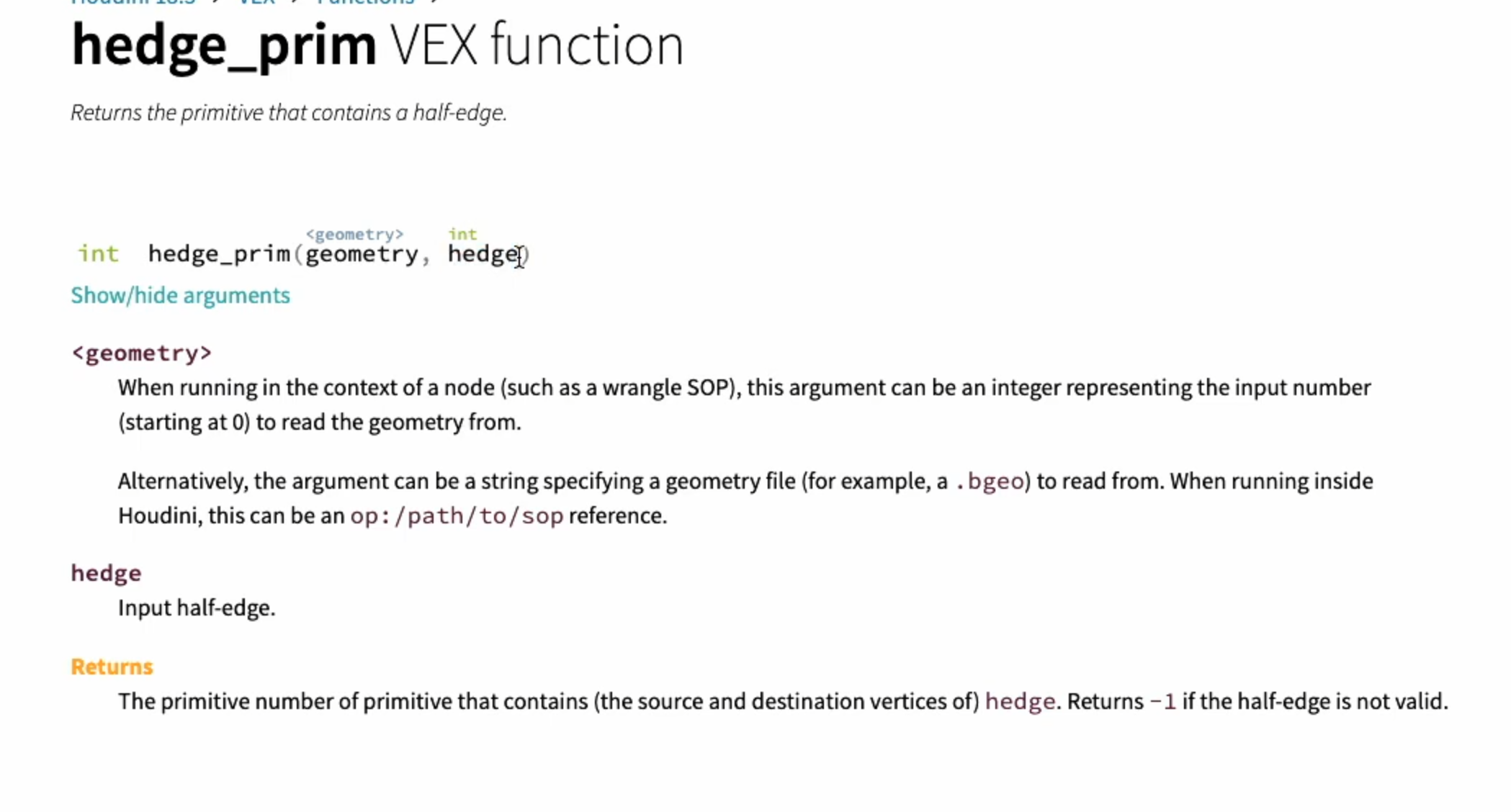Select the <geometry> argument heading
The image size is (1511, 812).
141,353
